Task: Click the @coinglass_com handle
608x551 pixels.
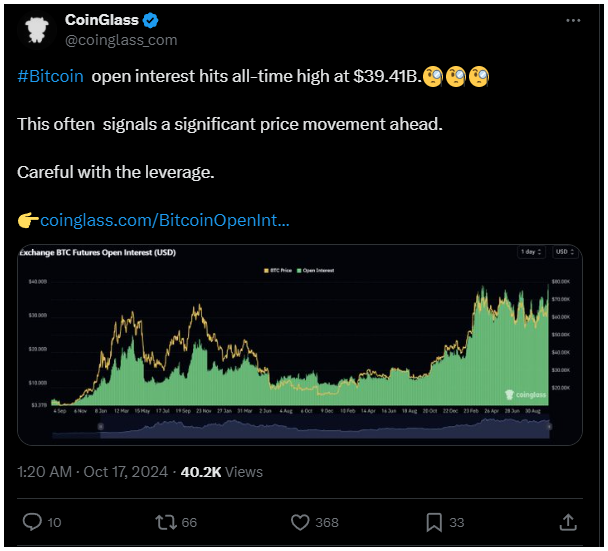Action: [x=121, y=40]
